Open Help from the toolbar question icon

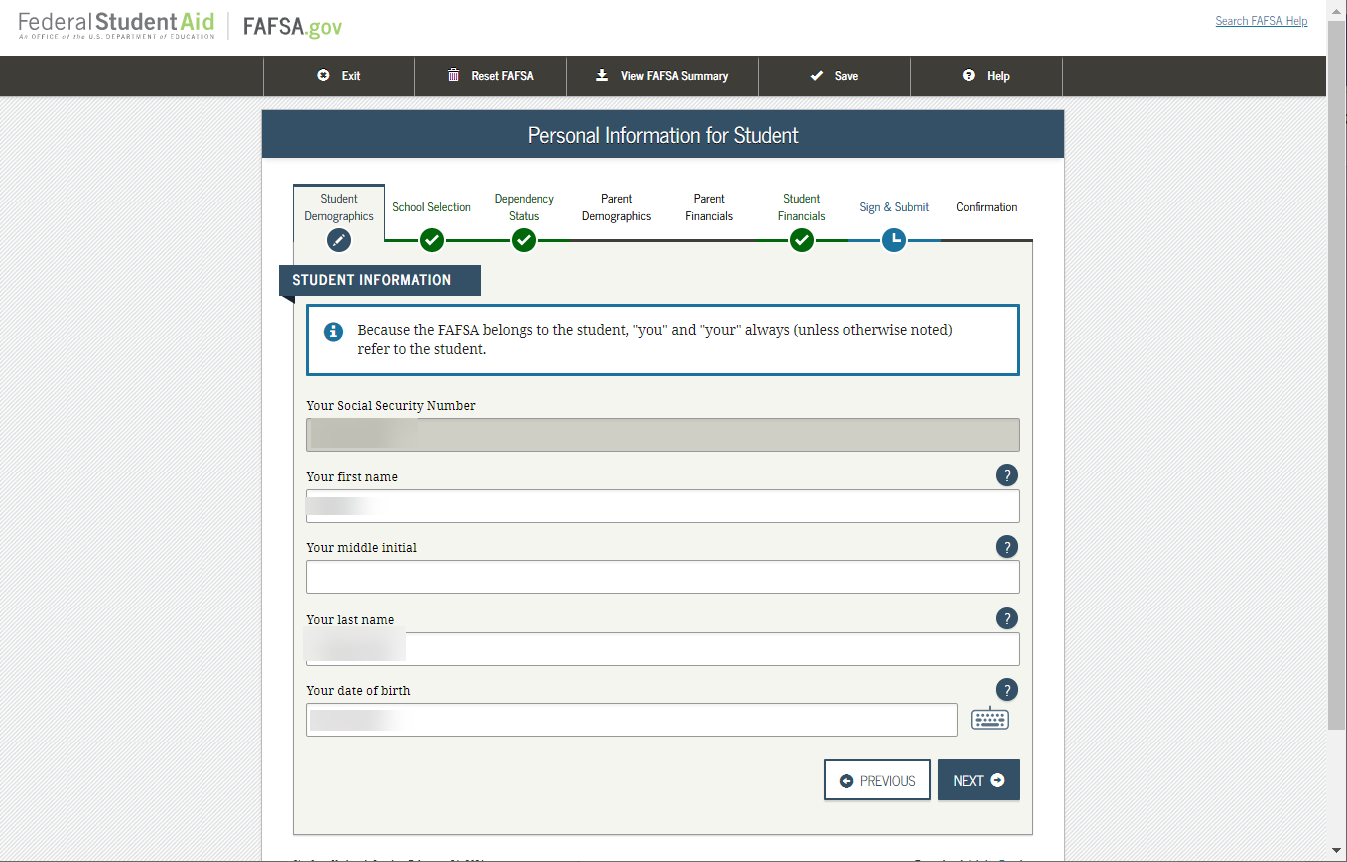pos(968,76)
